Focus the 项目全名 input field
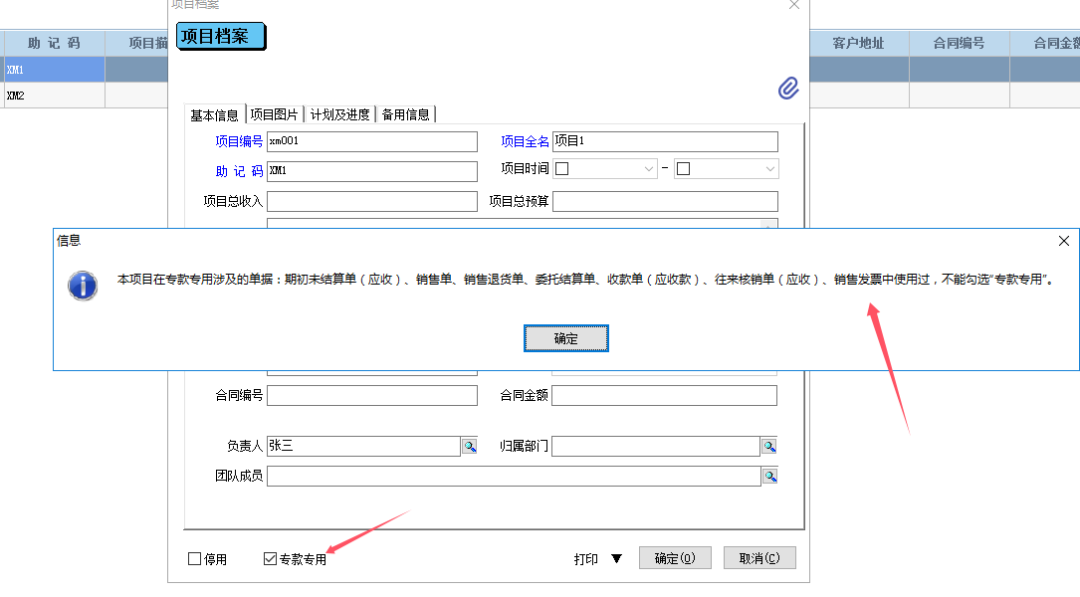Screen dimensions: 1080x597 tap(665, 141)
